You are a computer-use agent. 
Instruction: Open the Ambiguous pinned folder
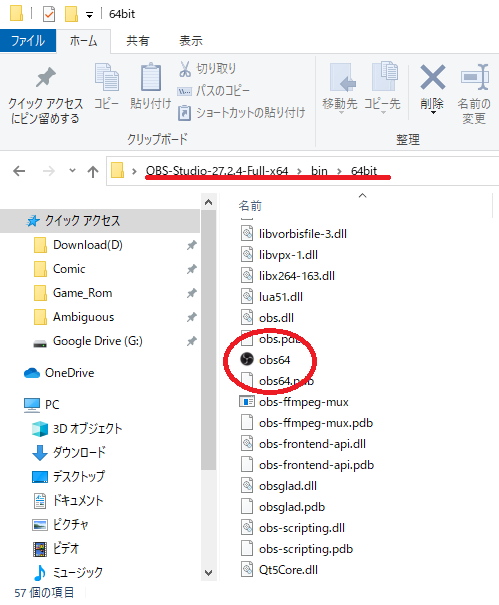[x=74, y=317]
